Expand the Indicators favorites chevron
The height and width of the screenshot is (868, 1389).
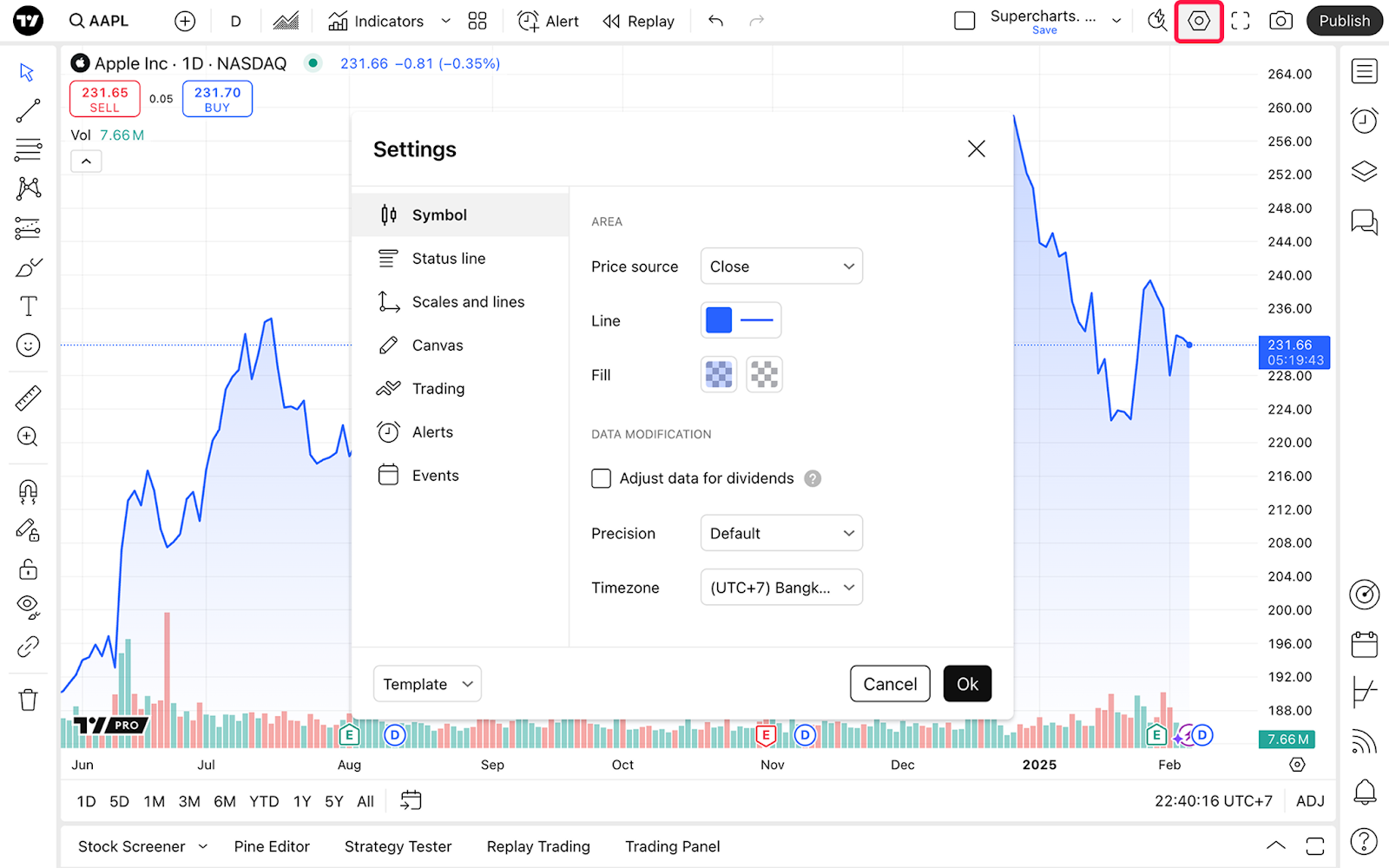pos(445,21)
